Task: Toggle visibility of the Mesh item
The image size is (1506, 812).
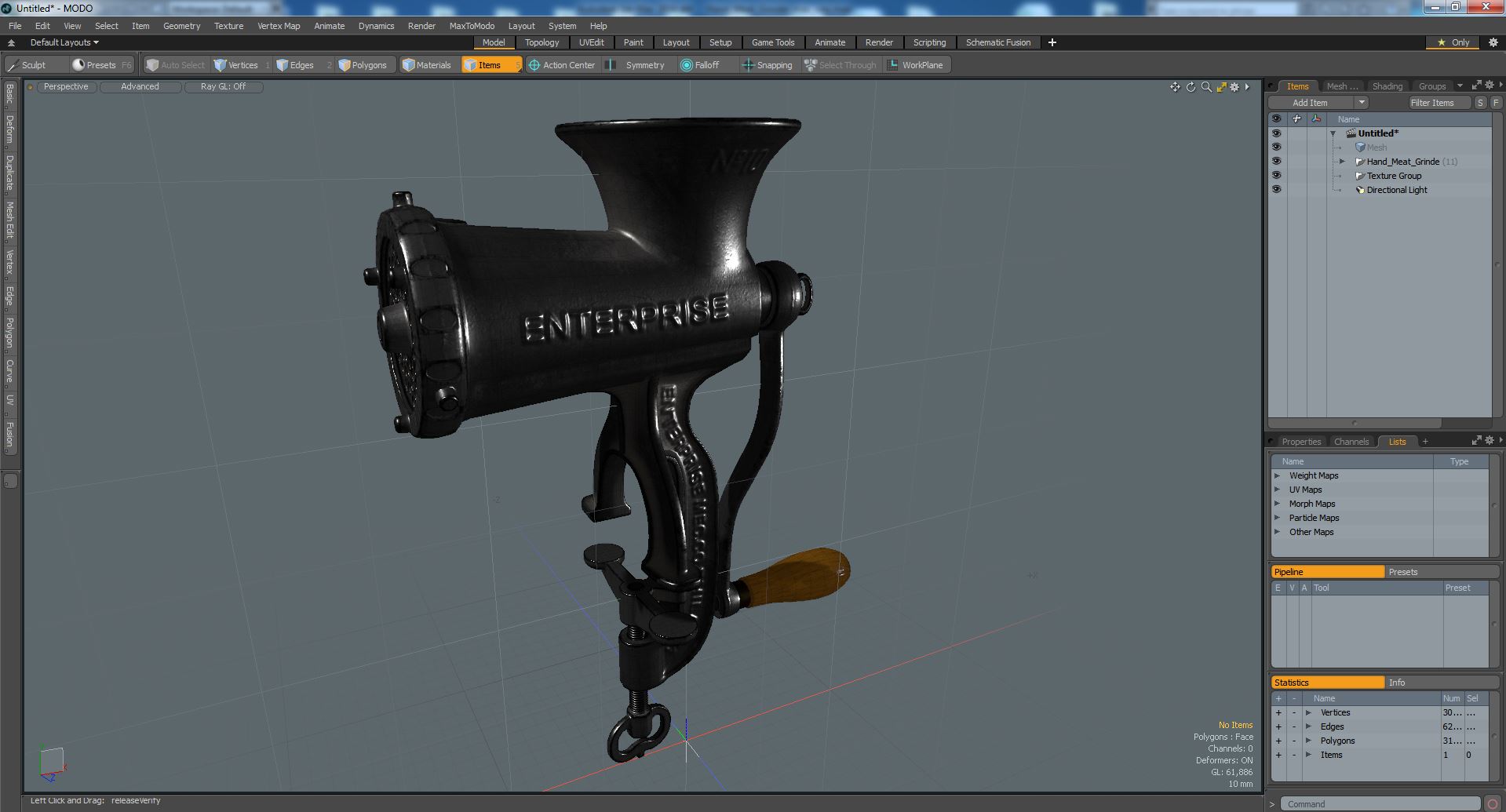Action: point(1276,147)
